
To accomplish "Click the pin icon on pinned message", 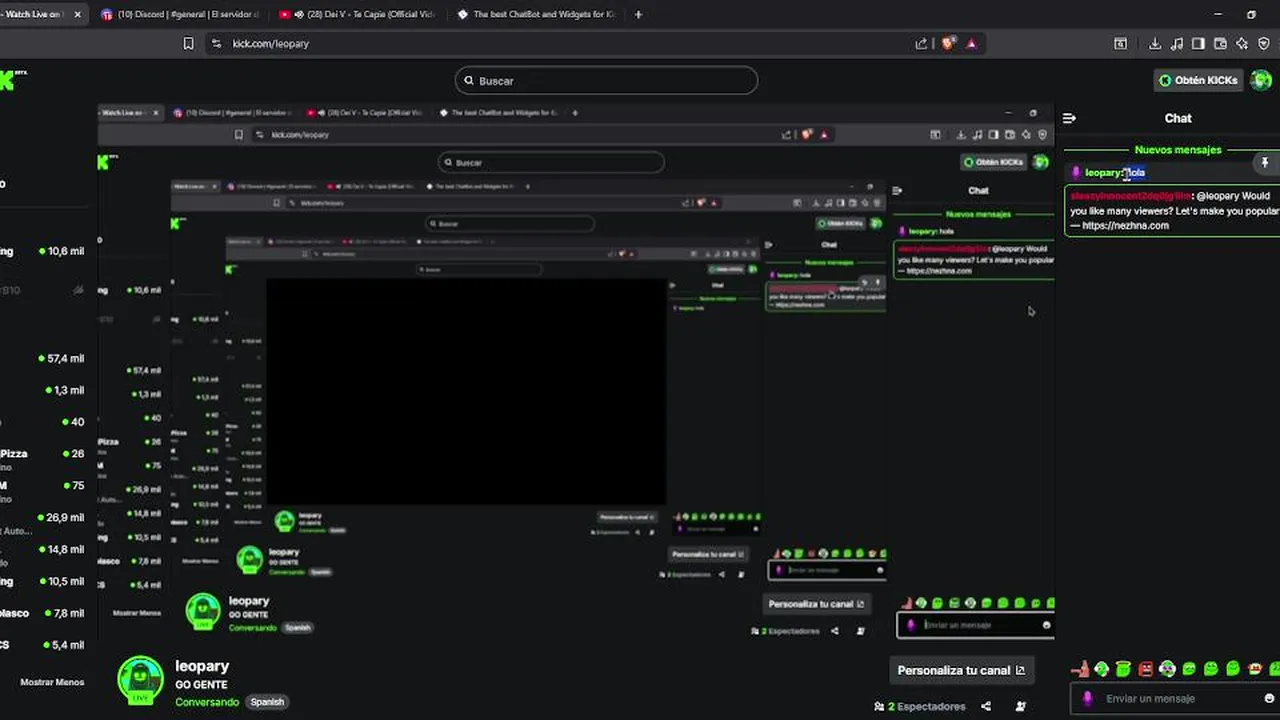I will 1264,162.
